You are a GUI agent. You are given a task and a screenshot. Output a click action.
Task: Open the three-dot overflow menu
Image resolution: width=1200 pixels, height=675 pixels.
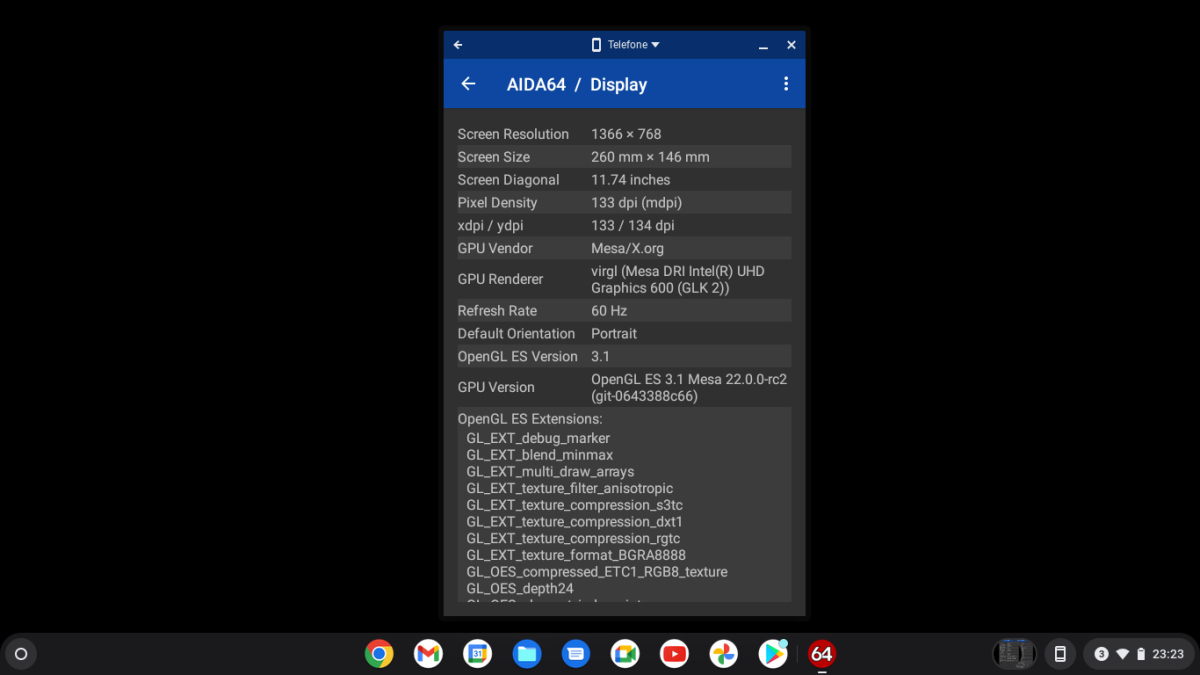click(786, 84)
